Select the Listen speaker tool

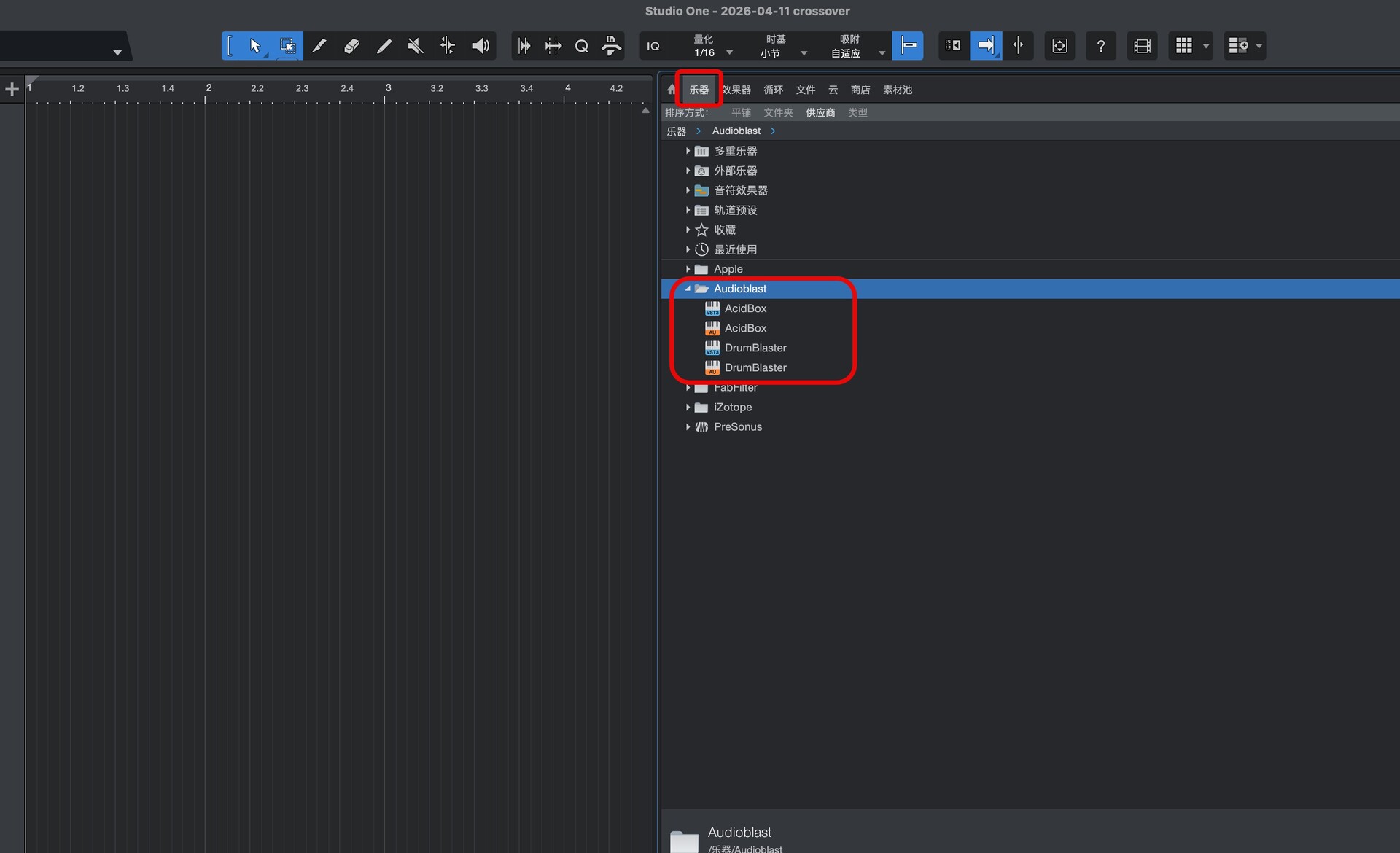(480, 46)
